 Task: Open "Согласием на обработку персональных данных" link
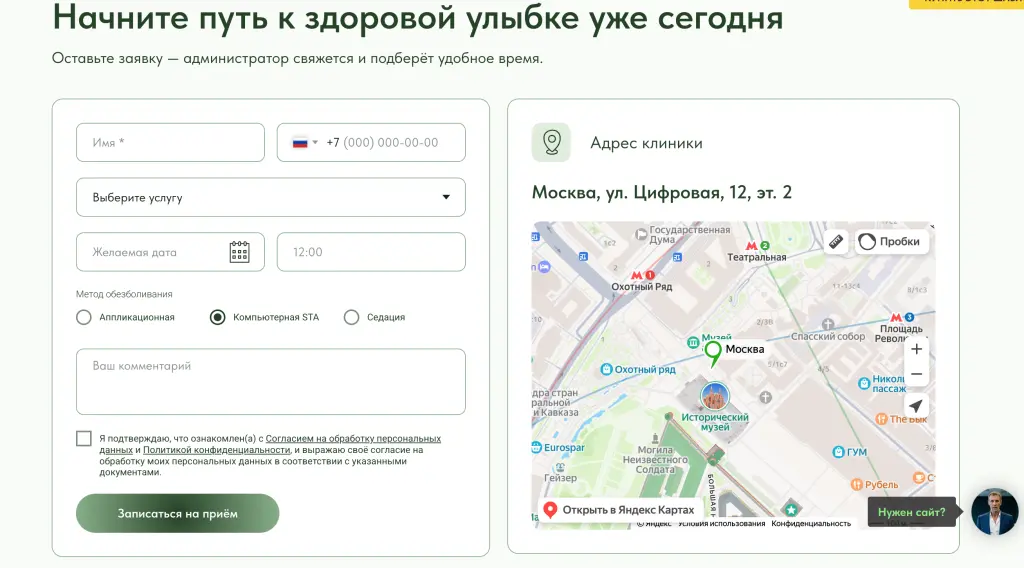coord(353,439)
